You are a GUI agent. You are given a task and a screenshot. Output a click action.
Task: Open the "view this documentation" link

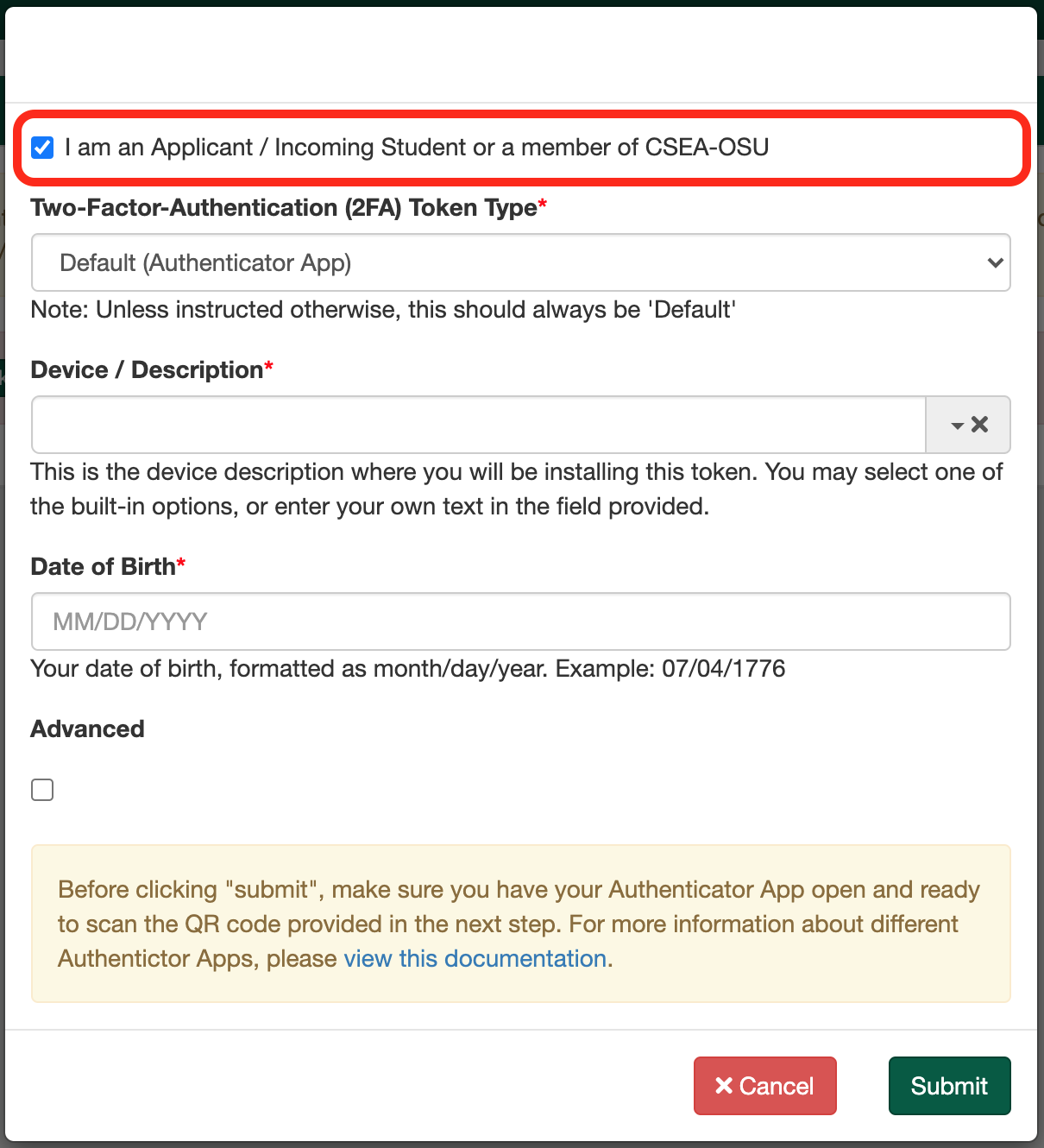click(475, 959)
